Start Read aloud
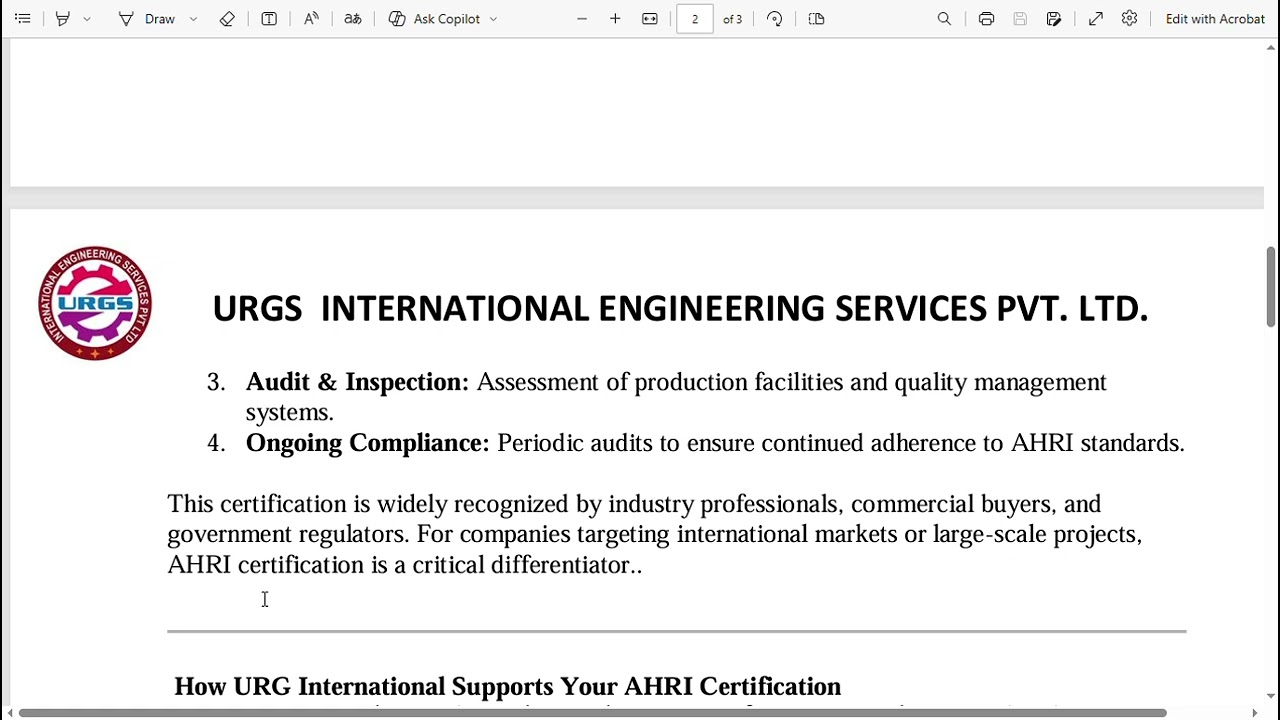1280x720 pixels. click(x=311, y=19)
